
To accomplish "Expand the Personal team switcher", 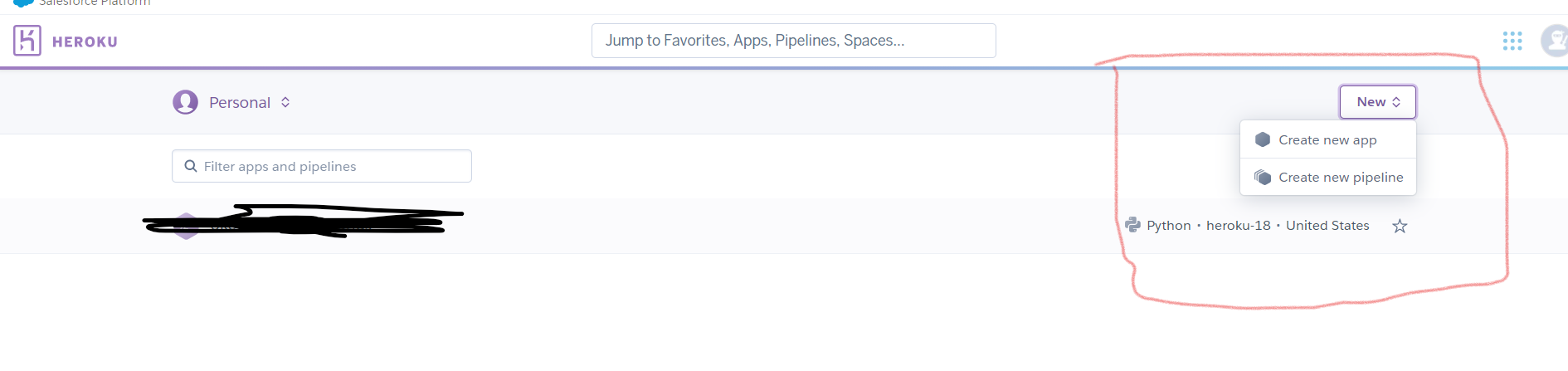I will point(232,102).
